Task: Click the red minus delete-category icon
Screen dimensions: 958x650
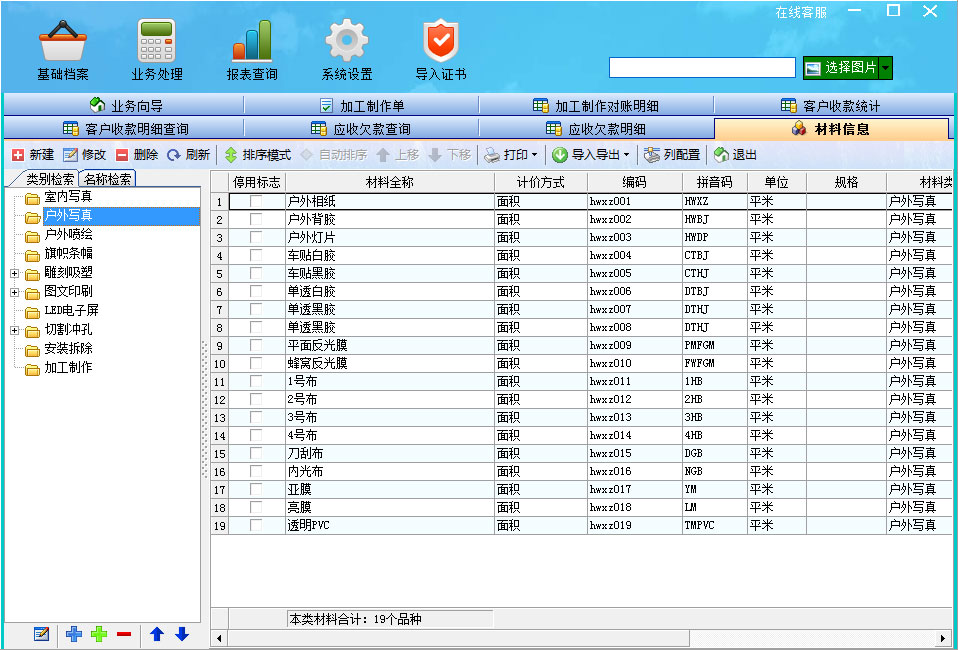Action: 124,634
